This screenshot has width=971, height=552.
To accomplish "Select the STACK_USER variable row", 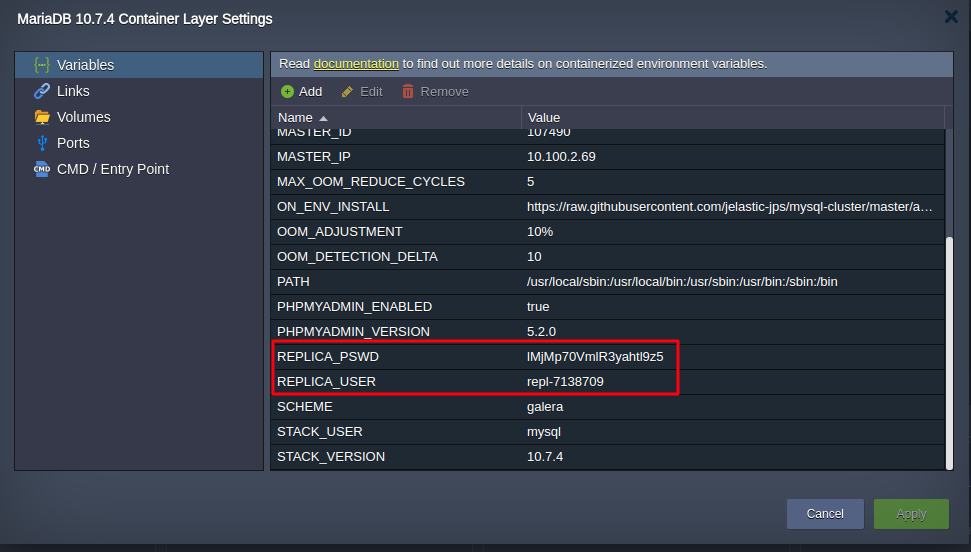I will pyautogui.click(x=608, y=432).
